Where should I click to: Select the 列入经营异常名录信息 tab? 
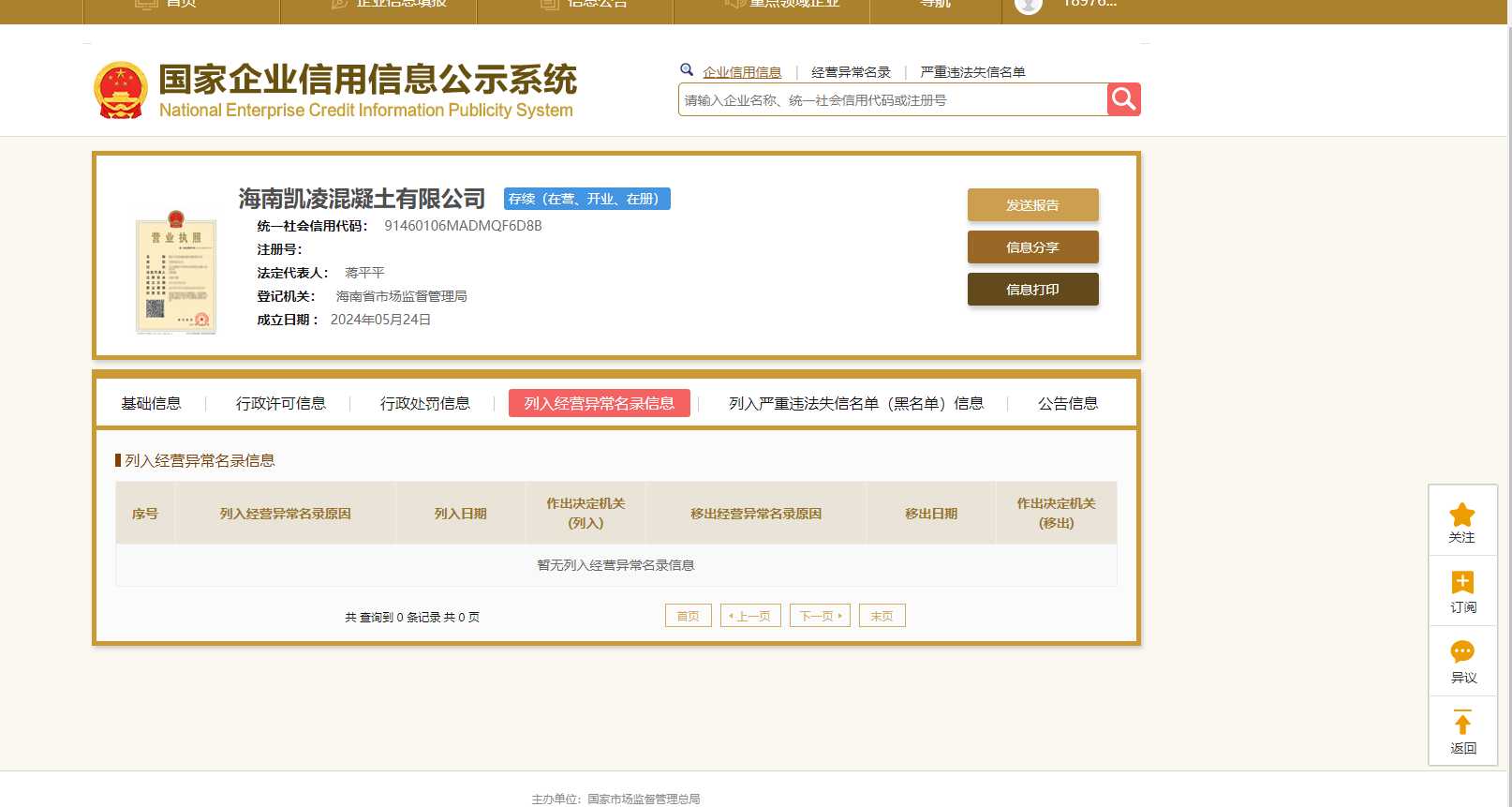tap(600, 403)
